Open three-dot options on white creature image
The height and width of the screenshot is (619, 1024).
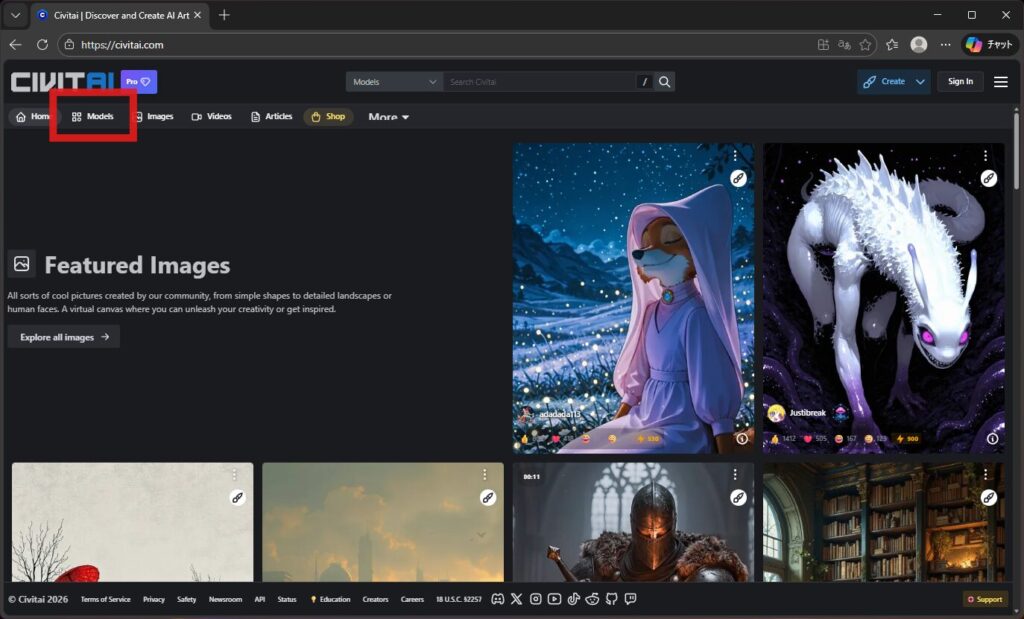pyautogui.click(x=985, y=156)
